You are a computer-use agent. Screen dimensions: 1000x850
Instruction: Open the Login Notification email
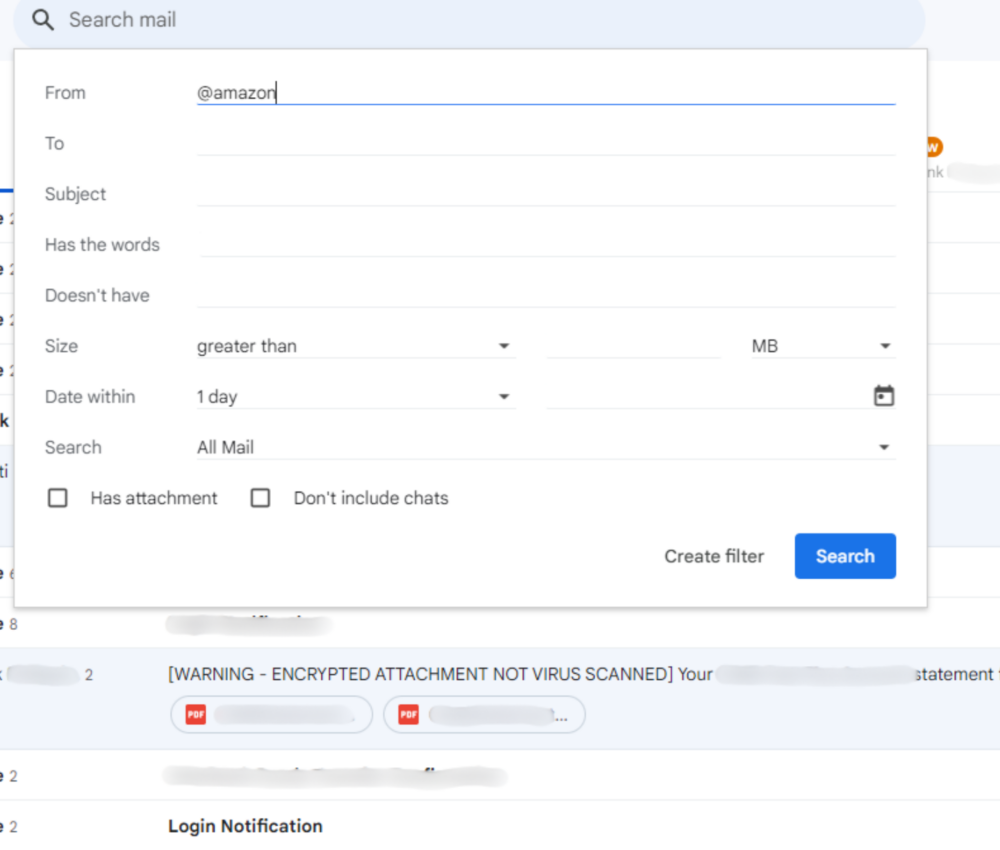click(245, 826)
